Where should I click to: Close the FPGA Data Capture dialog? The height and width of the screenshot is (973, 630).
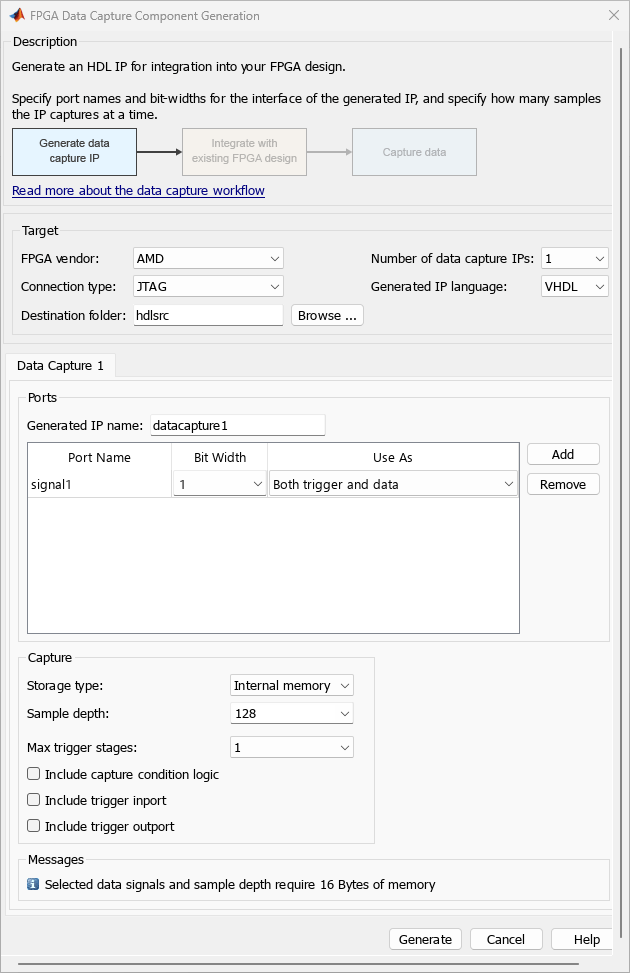[x=613, y=16]
